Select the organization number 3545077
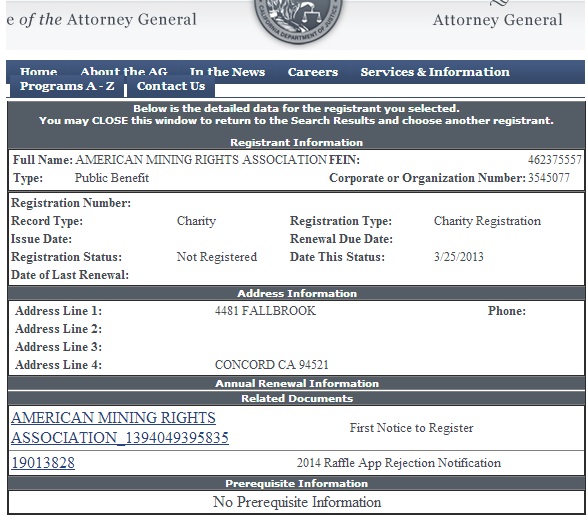 [x=549, y=178]
